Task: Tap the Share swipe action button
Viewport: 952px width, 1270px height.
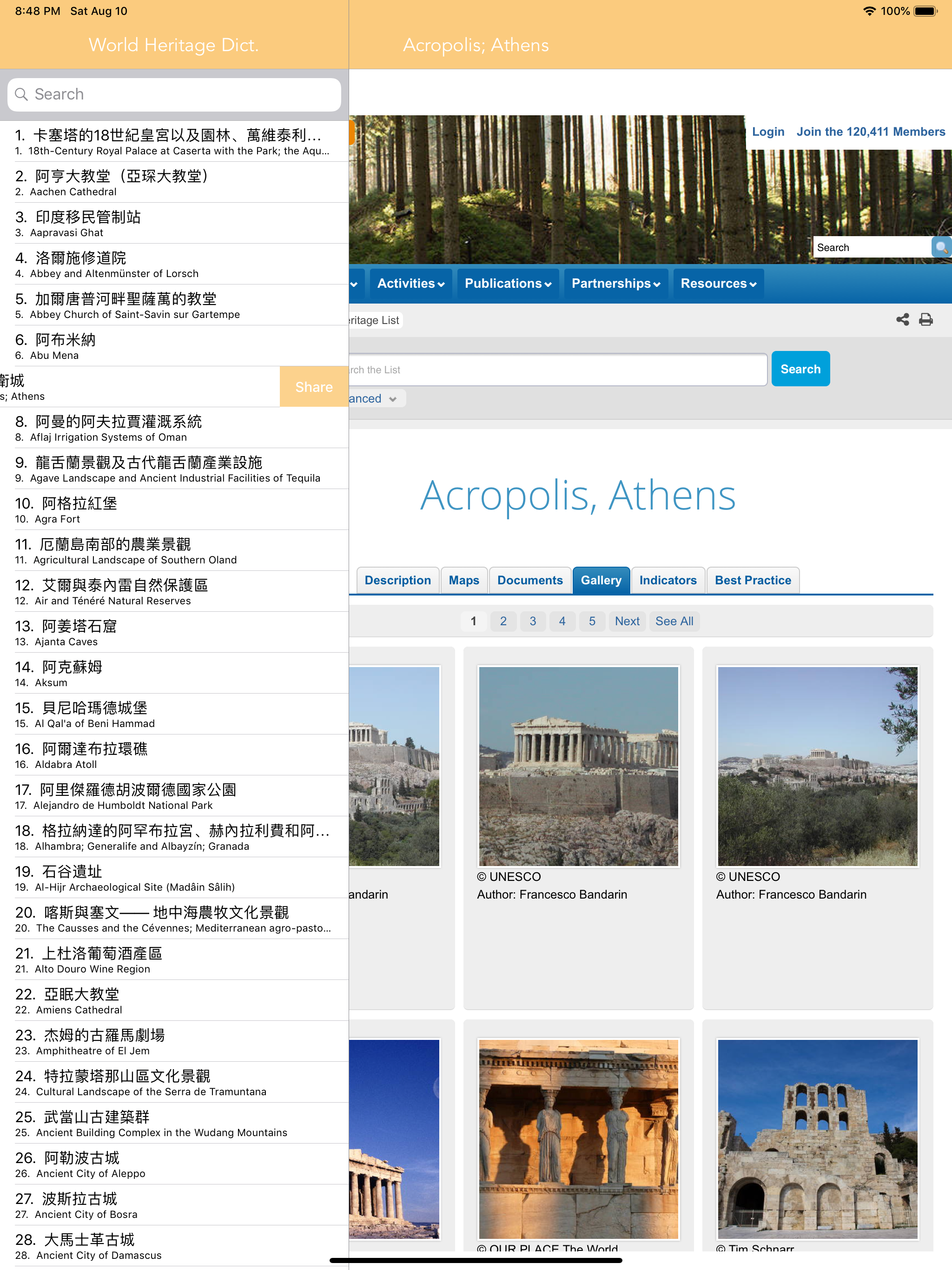Action: pyautogui.click(x=314, y=387)
